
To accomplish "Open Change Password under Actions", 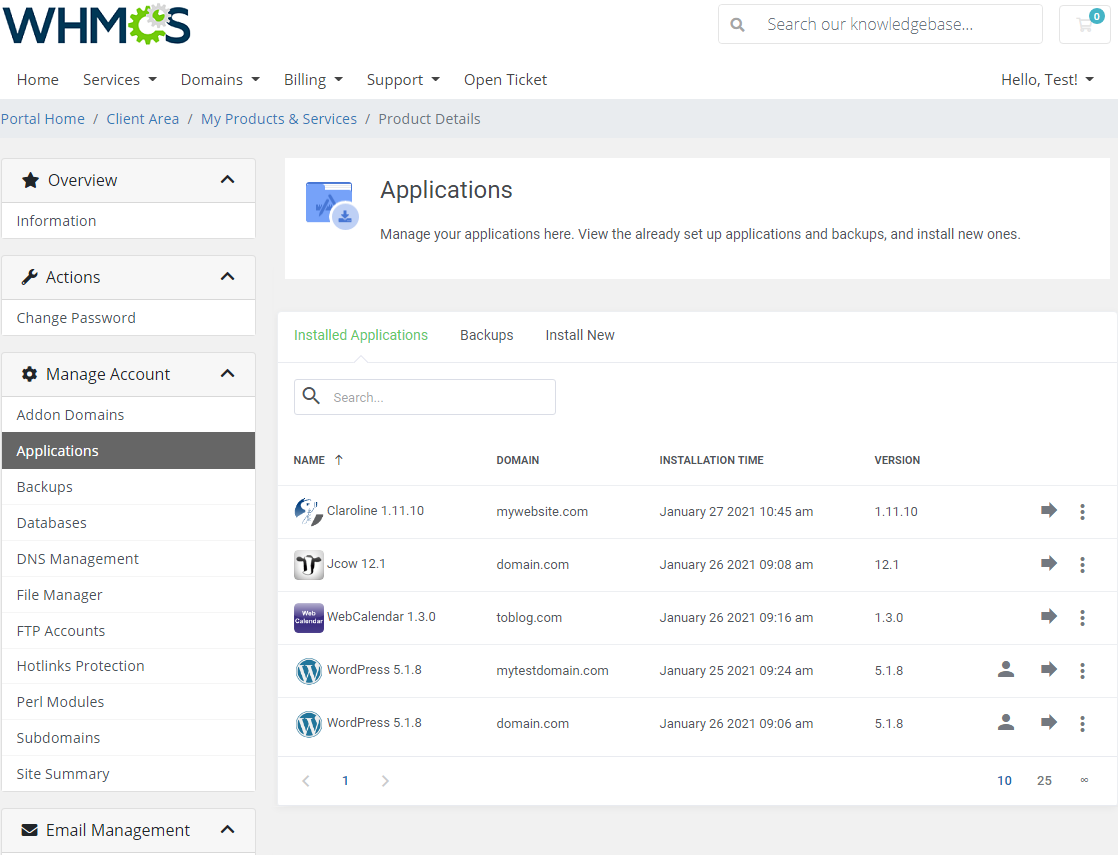I will tap(128, 318).
